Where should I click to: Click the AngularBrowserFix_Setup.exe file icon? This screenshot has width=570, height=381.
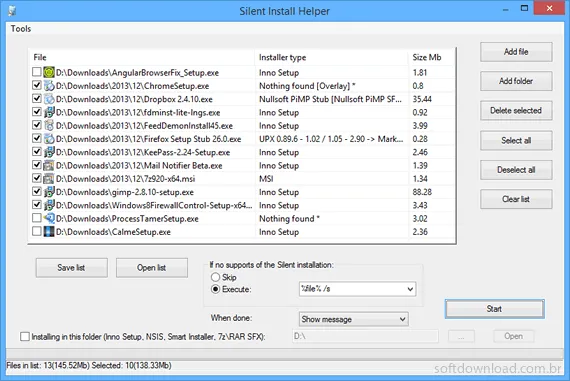click(49, 72)
